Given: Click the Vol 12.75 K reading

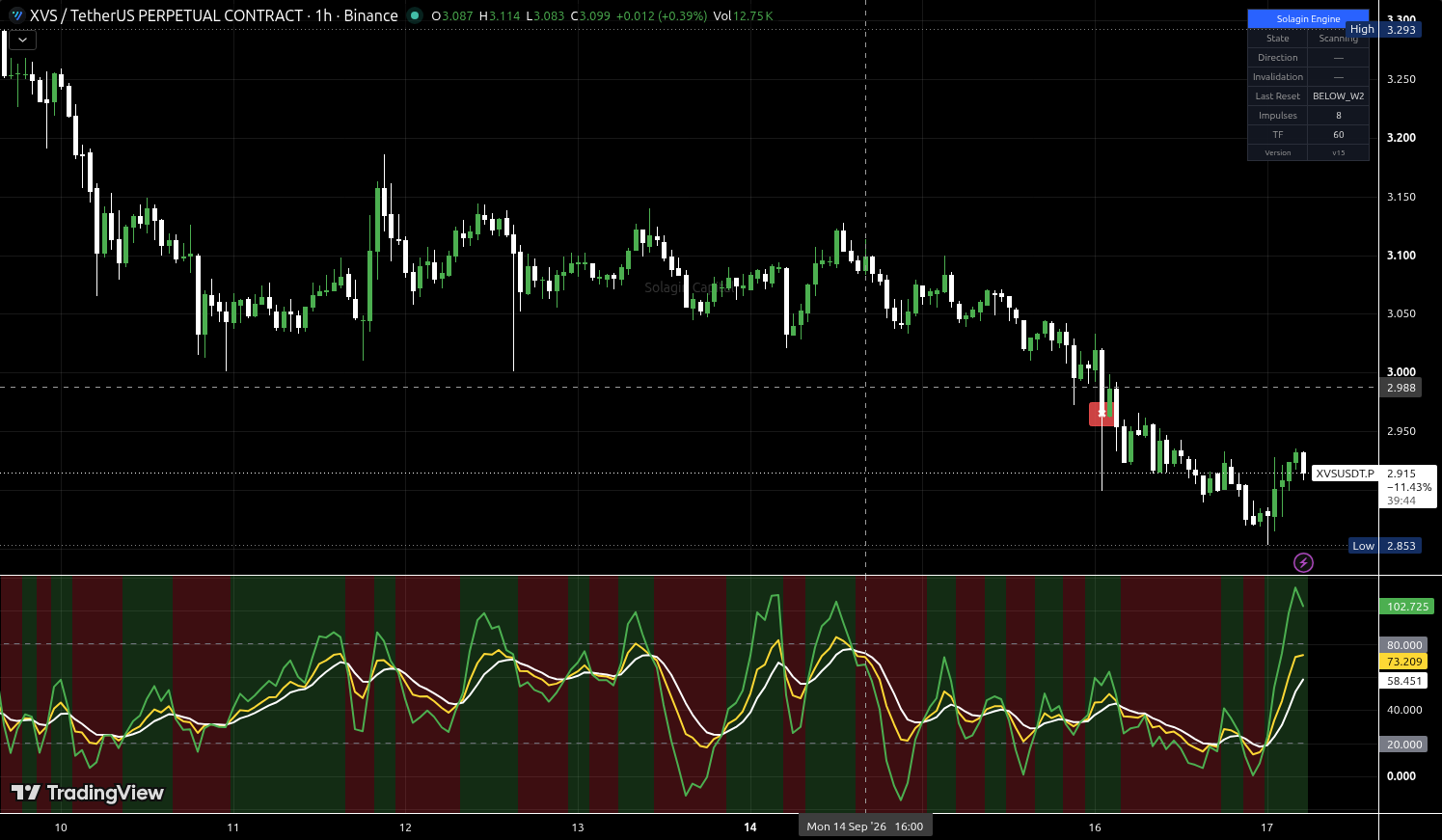Looking at the screenshot, I should point(743,16).
